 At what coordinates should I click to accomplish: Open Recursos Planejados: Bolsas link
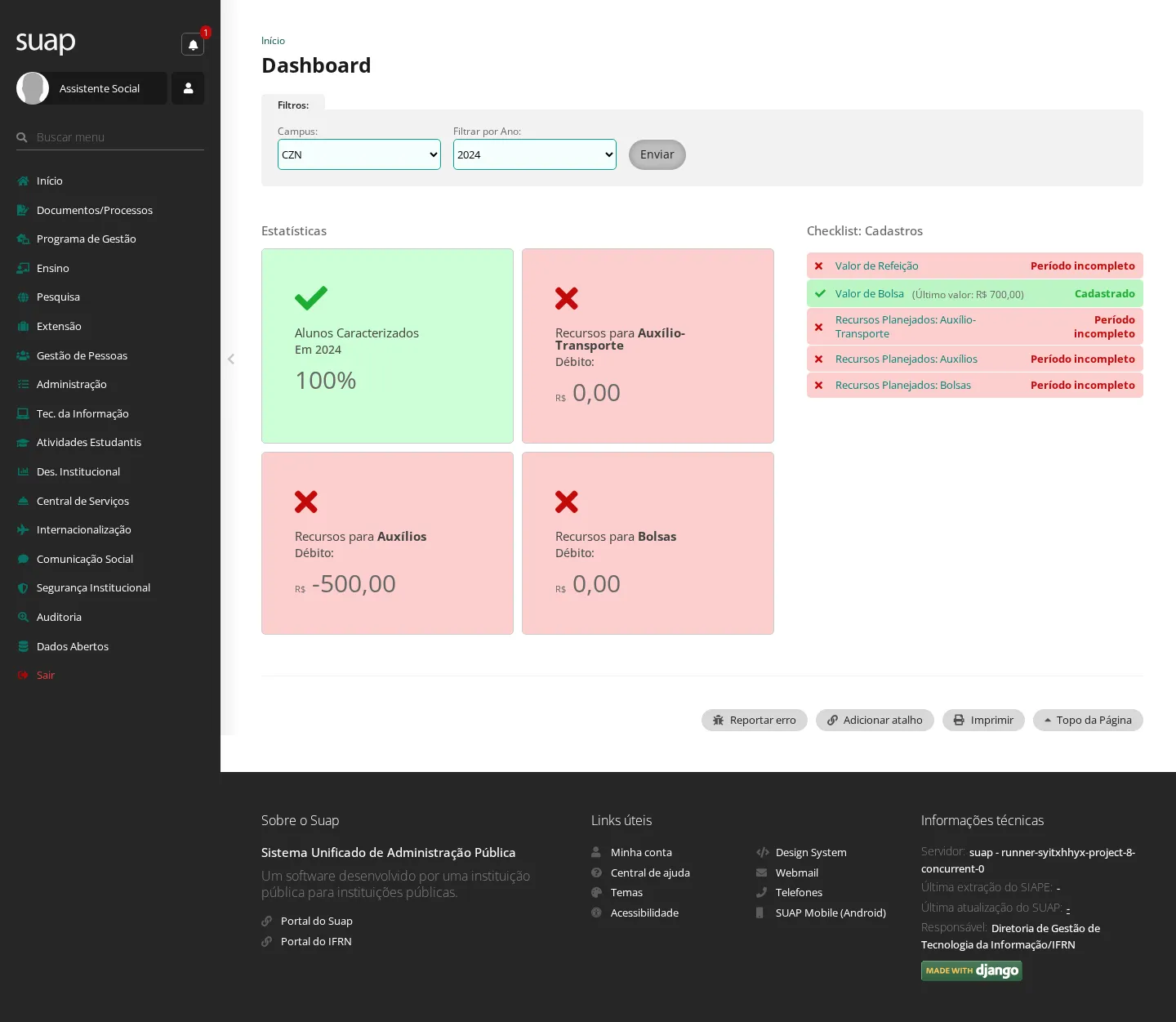[903, 385]
